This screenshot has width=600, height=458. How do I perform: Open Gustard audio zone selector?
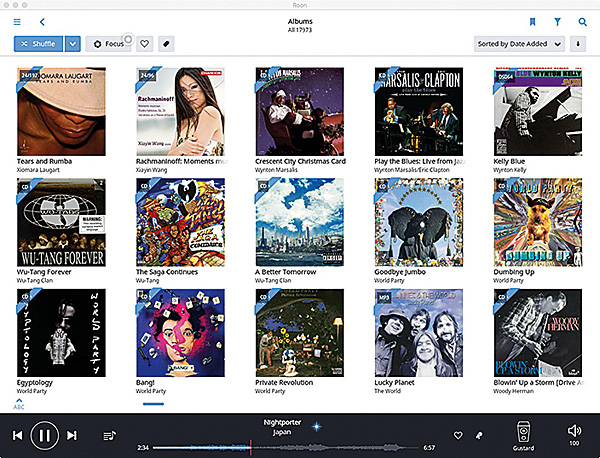523,436
